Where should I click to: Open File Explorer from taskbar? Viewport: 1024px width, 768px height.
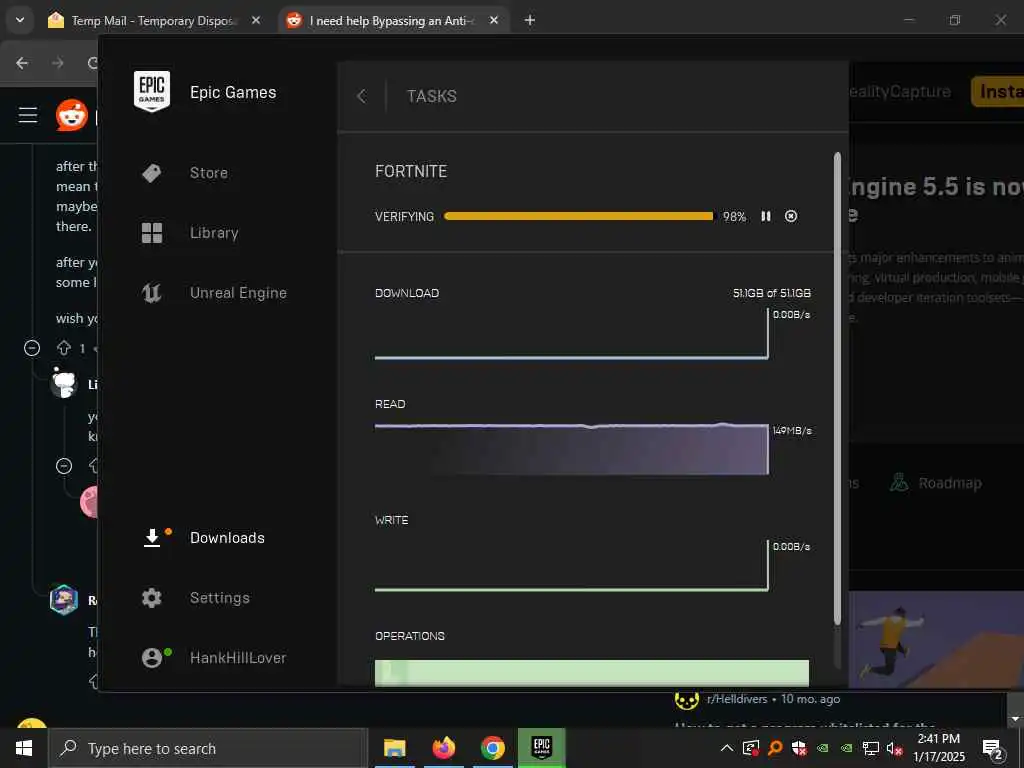point(394,748)
